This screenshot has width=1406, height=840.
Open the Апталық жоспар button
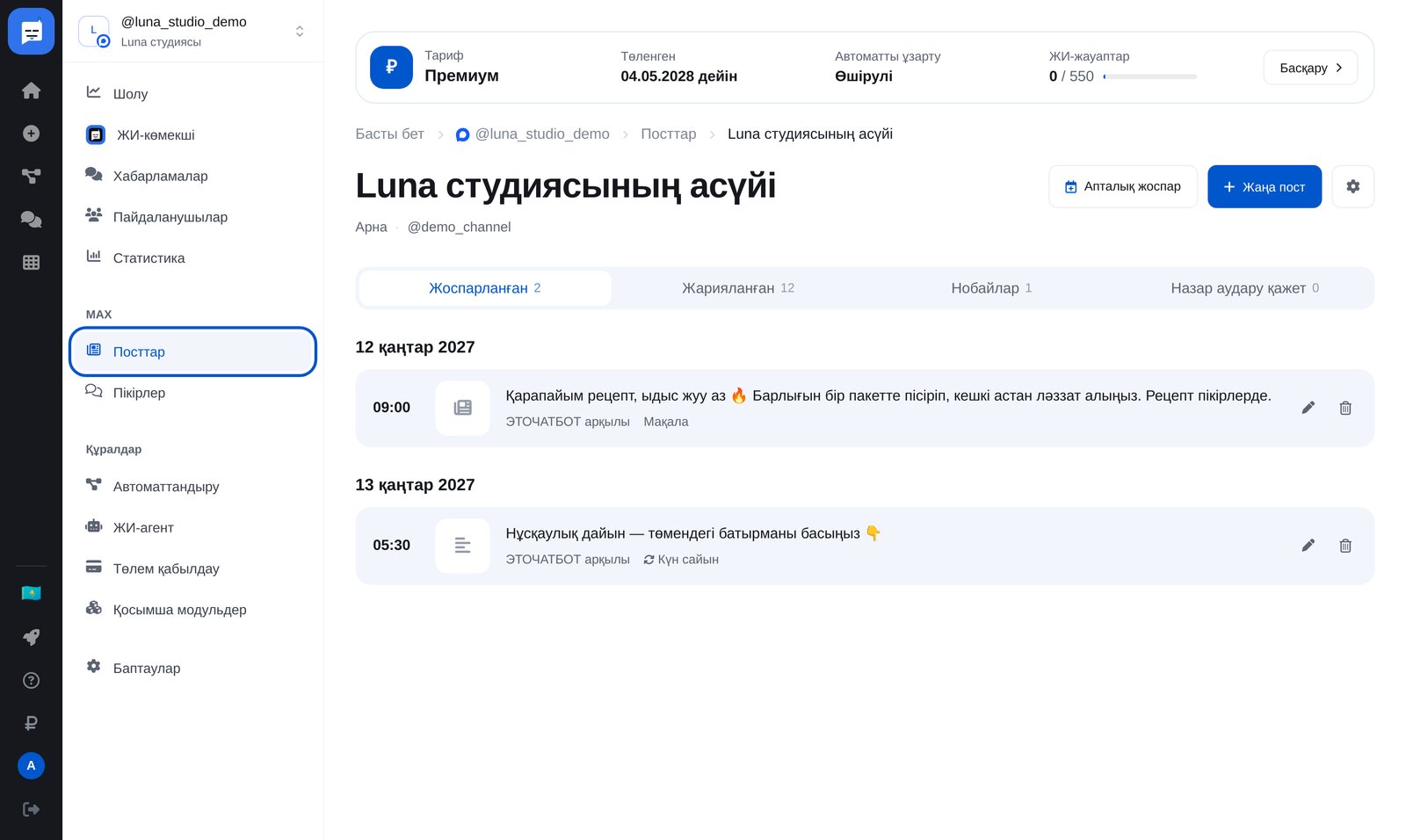point(1123,186)
